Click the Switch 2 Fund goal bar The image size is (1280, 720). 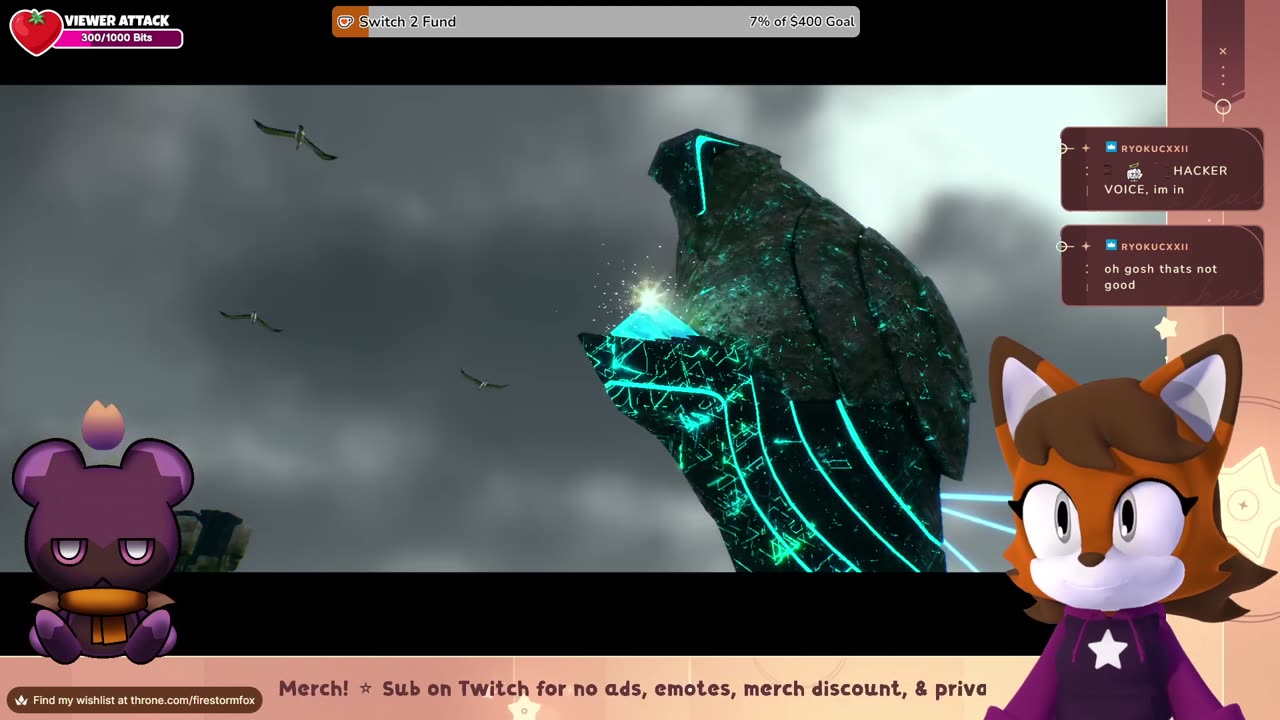point(596,21)
